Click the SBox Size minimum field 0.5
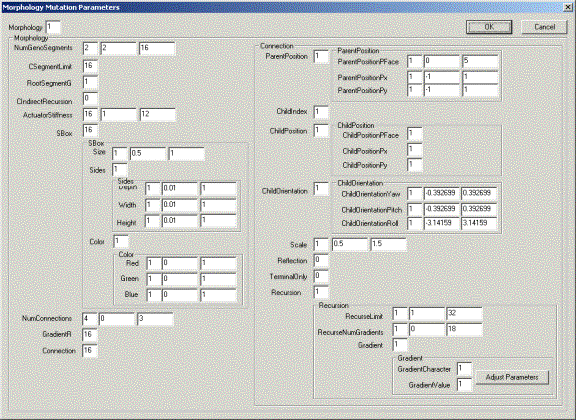The width and height of the screenshot is (576, 420). tap(148, 154)
